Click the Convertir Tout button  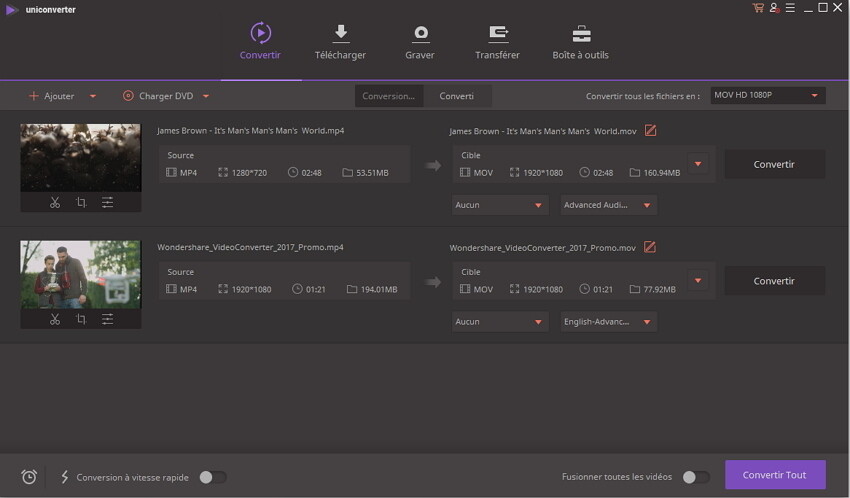pyautogui.click(x=775, y=475)
